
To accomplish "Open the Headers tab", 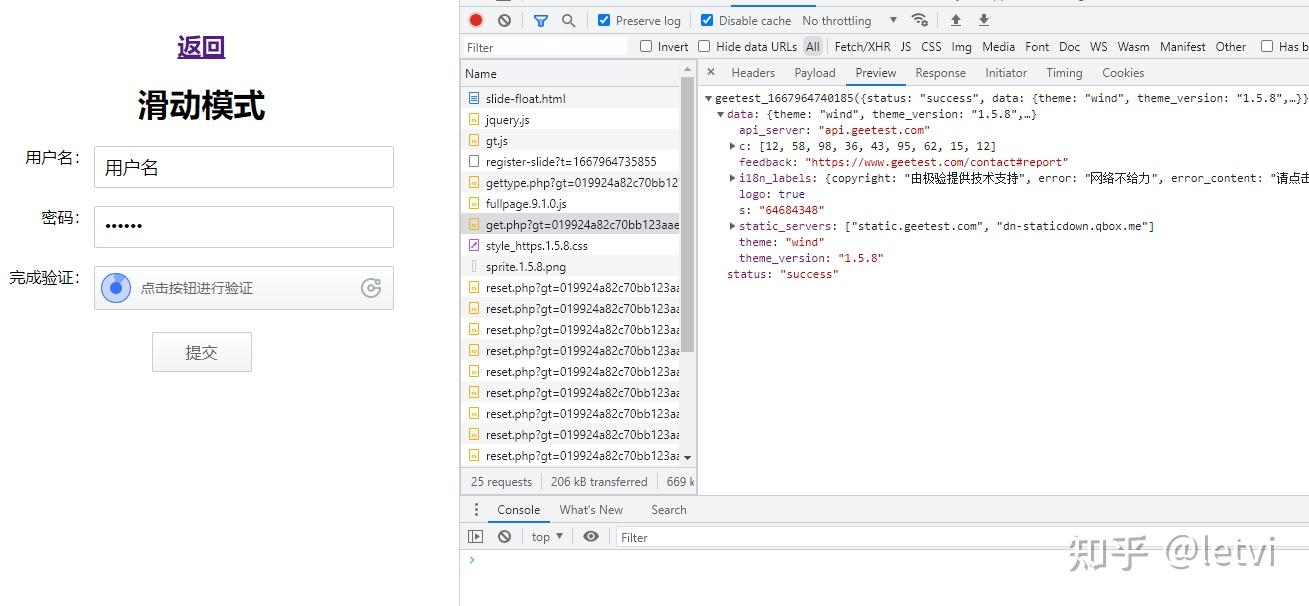I will click(x=753, y=72).
